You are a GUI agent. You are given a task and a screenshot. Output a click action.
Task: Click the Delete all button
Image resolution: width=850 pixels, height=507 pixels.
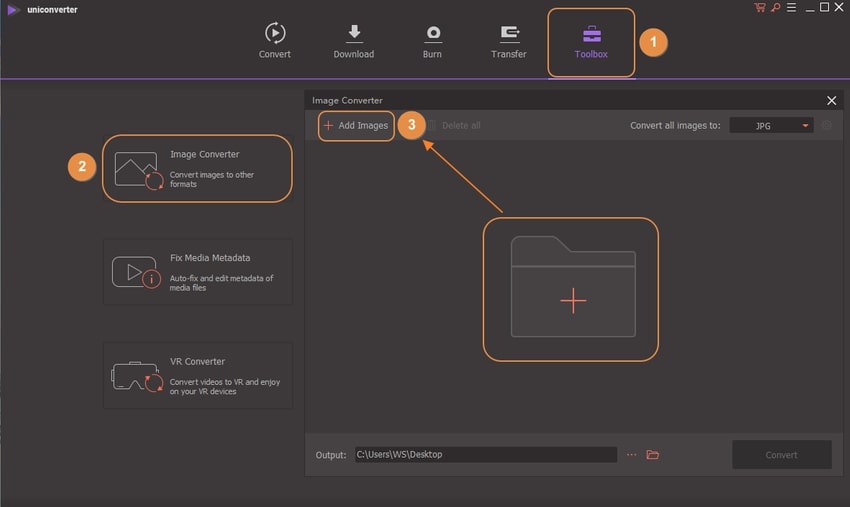[x=455, y=126]
